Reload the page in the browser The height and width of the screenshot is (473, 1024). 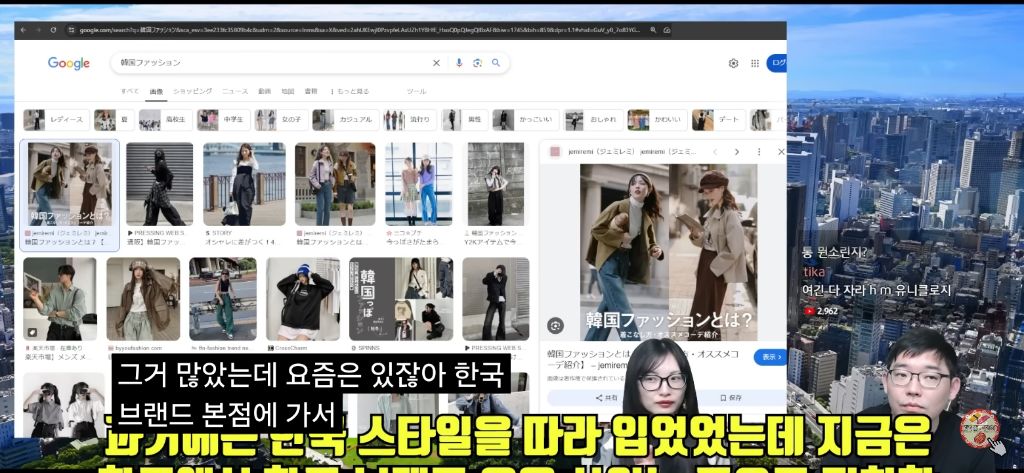pos(53,30)
